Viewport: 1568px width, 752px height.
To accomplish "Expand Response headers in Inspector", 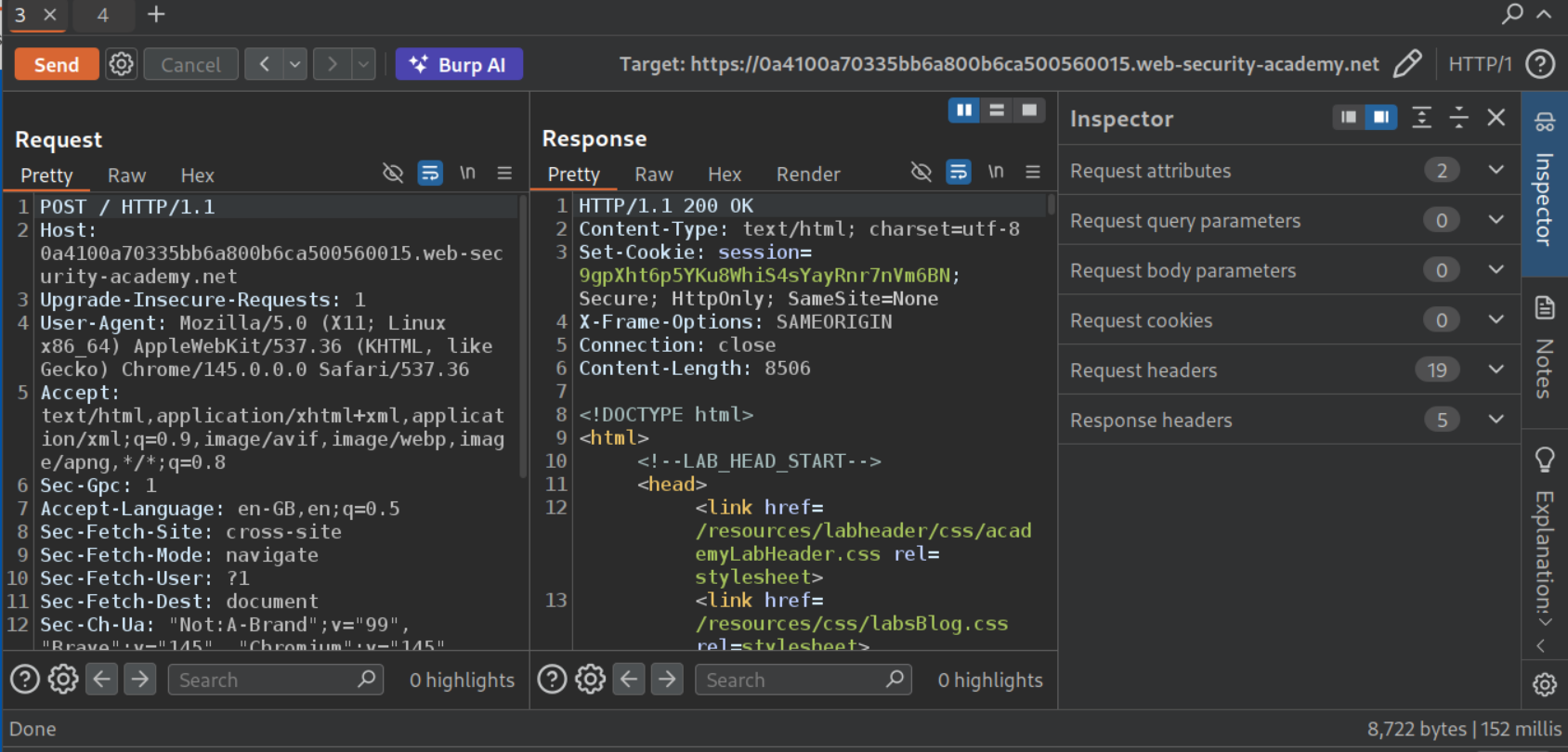I will point(1496,420).
